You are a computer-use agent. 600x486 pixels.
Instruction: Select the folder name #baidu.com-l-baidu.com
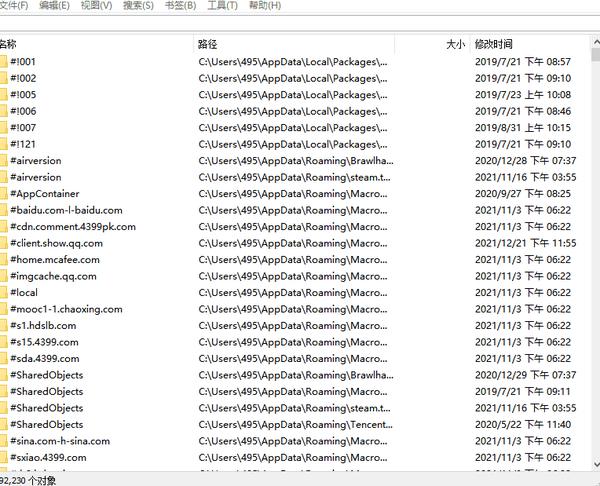(66, 210)
